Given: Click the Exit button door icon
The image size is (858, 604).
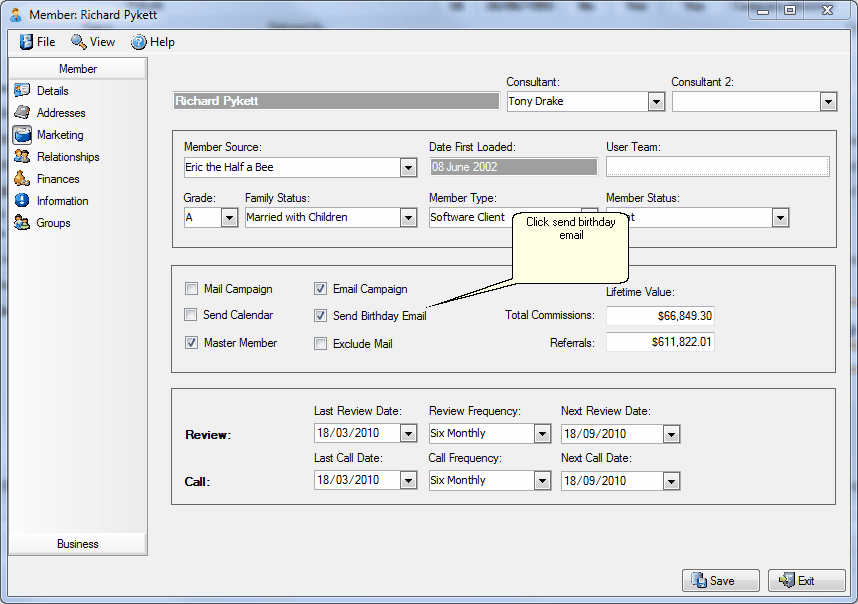Looking at the screenshot, I should coord(786,580).
